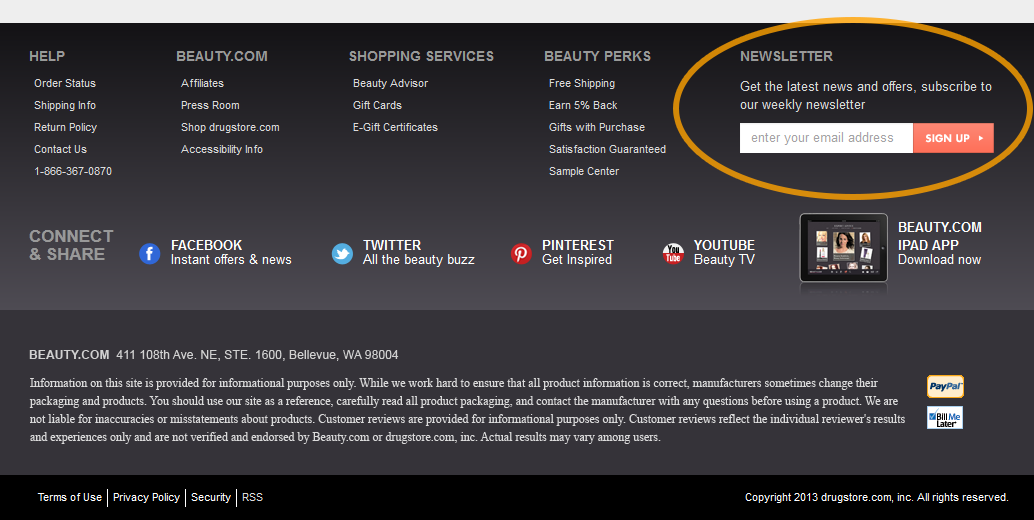1034x520 pixels.
Task: Click the PayPal badge icon
Action: (x=945, y=386)
